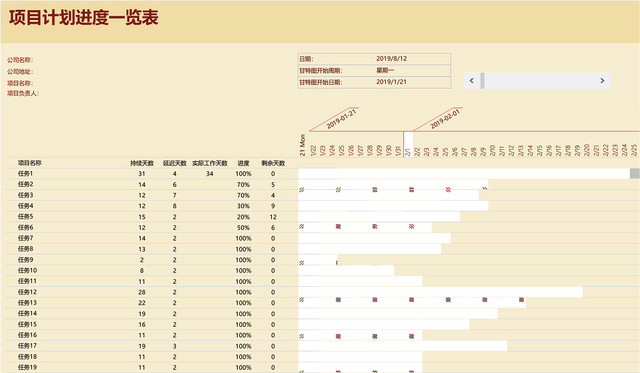The width and height of the screenshot is (640, 373).
Task: Click 任务3 delay days value 7
Action: (174, 195)
